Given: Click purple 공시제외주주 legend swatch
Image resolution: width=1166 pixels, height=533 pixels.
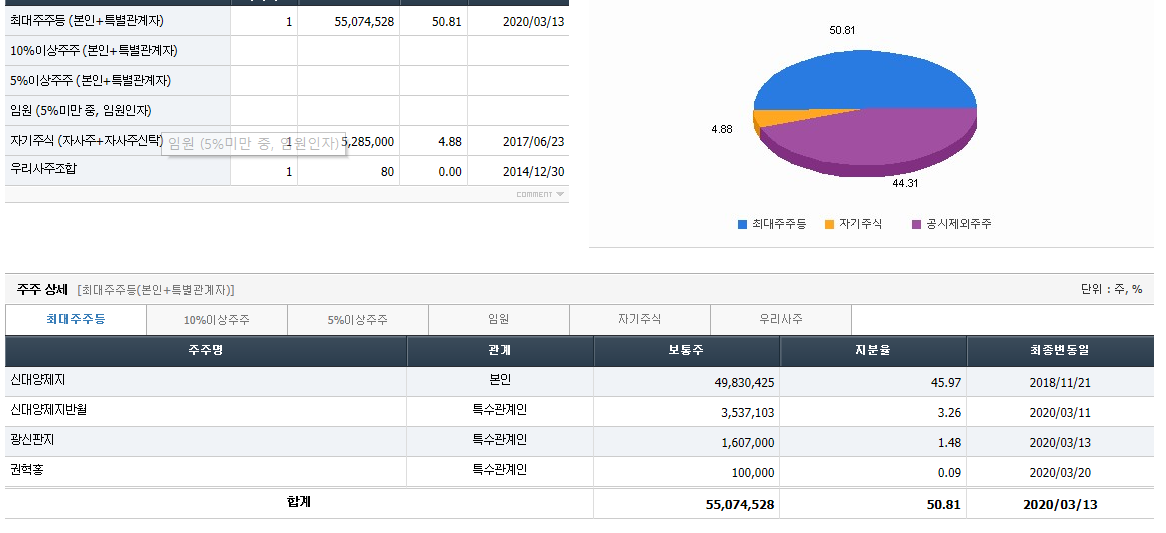Looking at the screenshot, I should 916,224.
